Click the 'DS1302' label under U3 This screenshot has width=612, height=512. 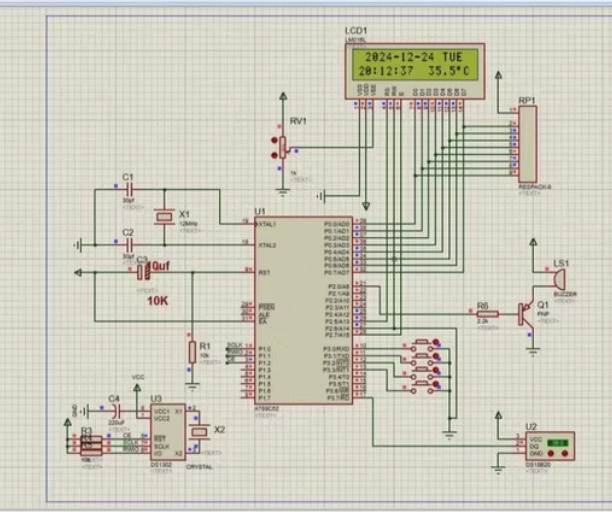click(x=161, y=465)
